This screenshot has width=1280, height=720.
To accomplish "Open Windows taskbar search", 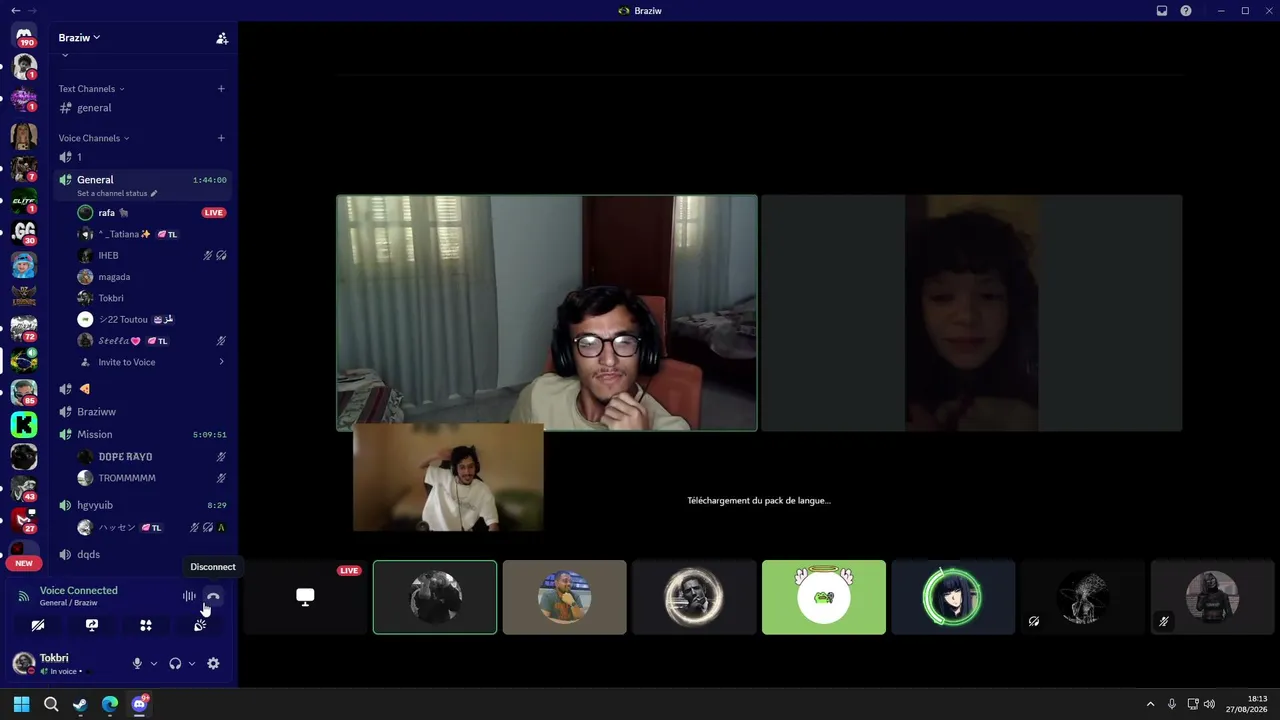I will click(x=51, y=704).
